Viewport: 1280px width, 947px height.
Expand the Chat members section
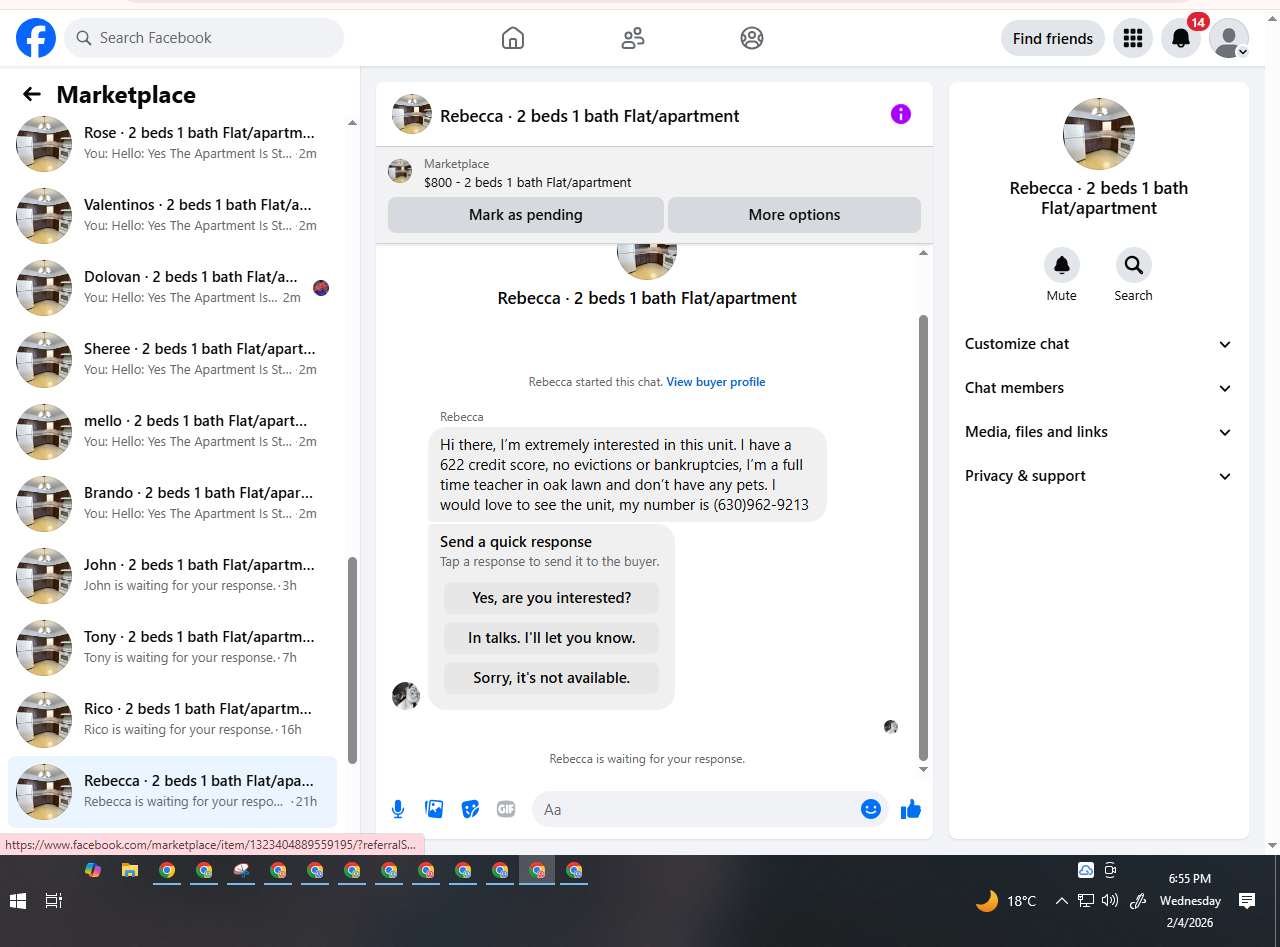click(1099, 388)
